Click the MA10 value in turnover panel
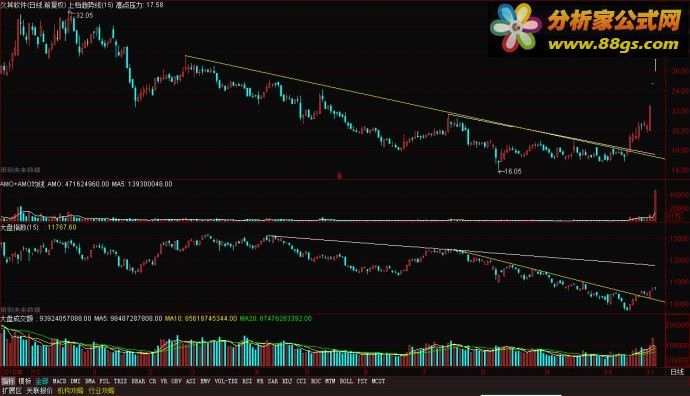 click(201, 318)
